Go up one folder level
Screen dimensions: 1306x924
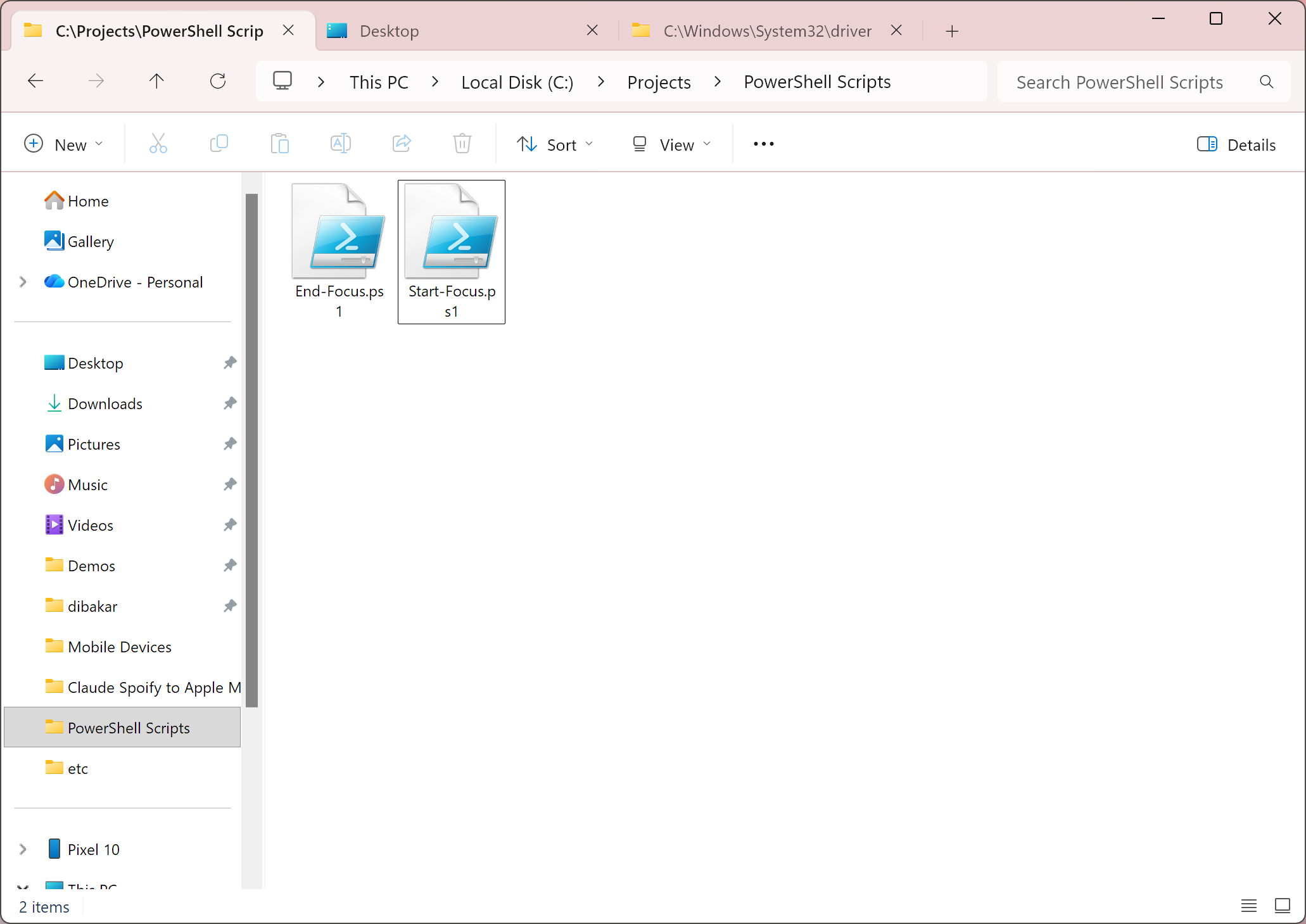156,81
